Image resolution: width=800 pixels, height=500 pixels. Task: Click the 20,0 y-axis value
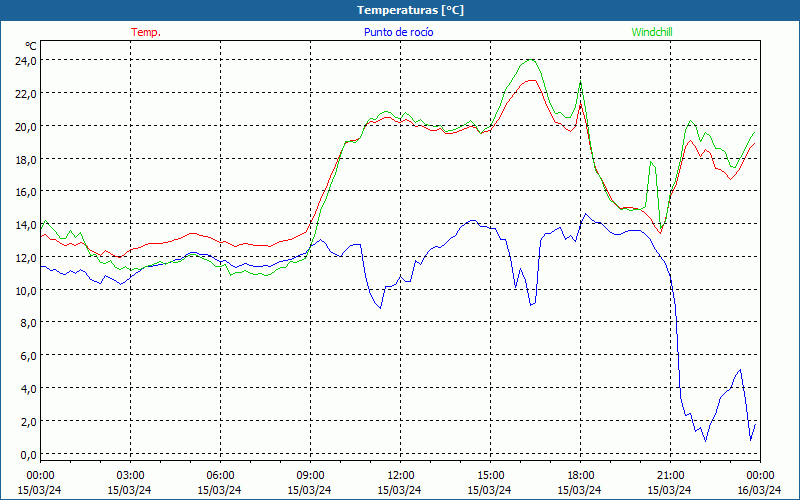click(26, 127)
